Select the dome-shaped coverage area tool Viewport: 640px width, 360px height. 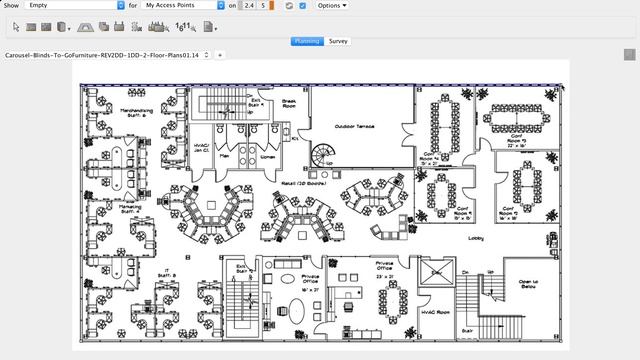85,27
